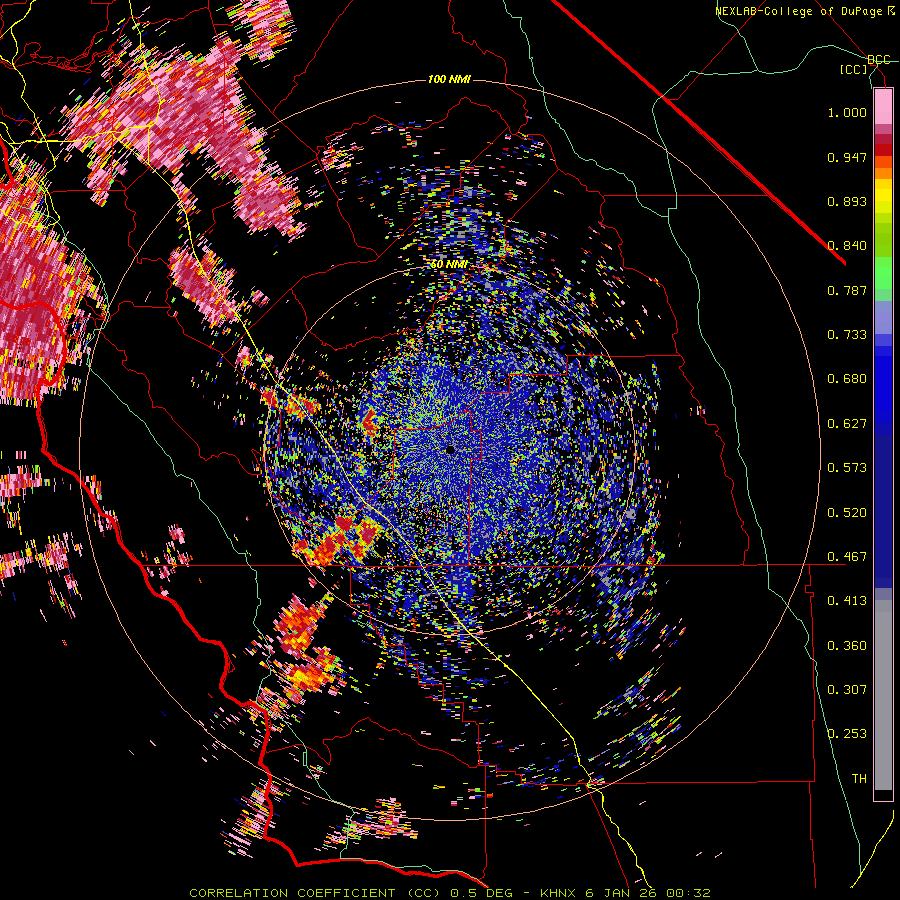Click the 100 NMI range ring label

point(449,79)
